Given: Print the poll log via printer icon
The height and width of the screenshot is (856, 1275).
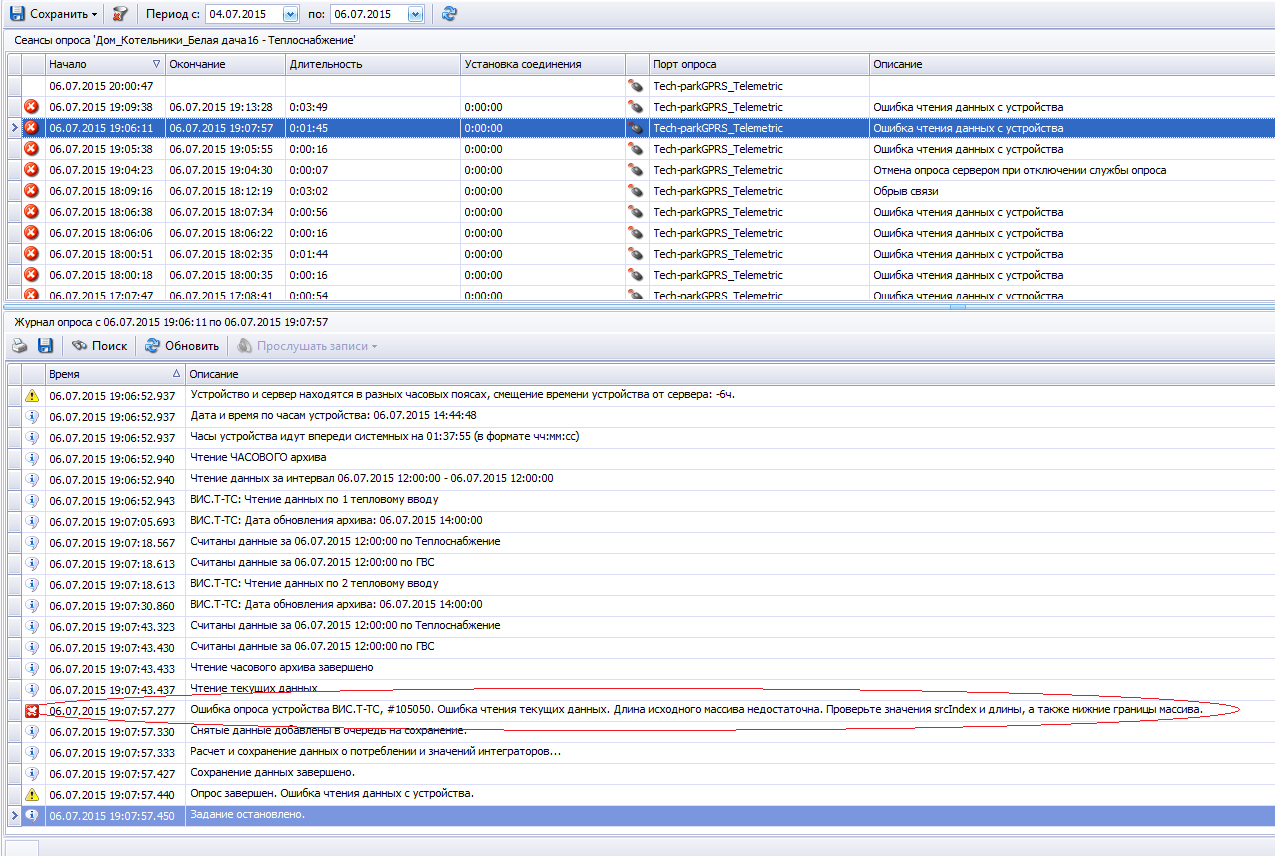Looking at the screenshot, I should pyautogui.click(x=19, y=346).
